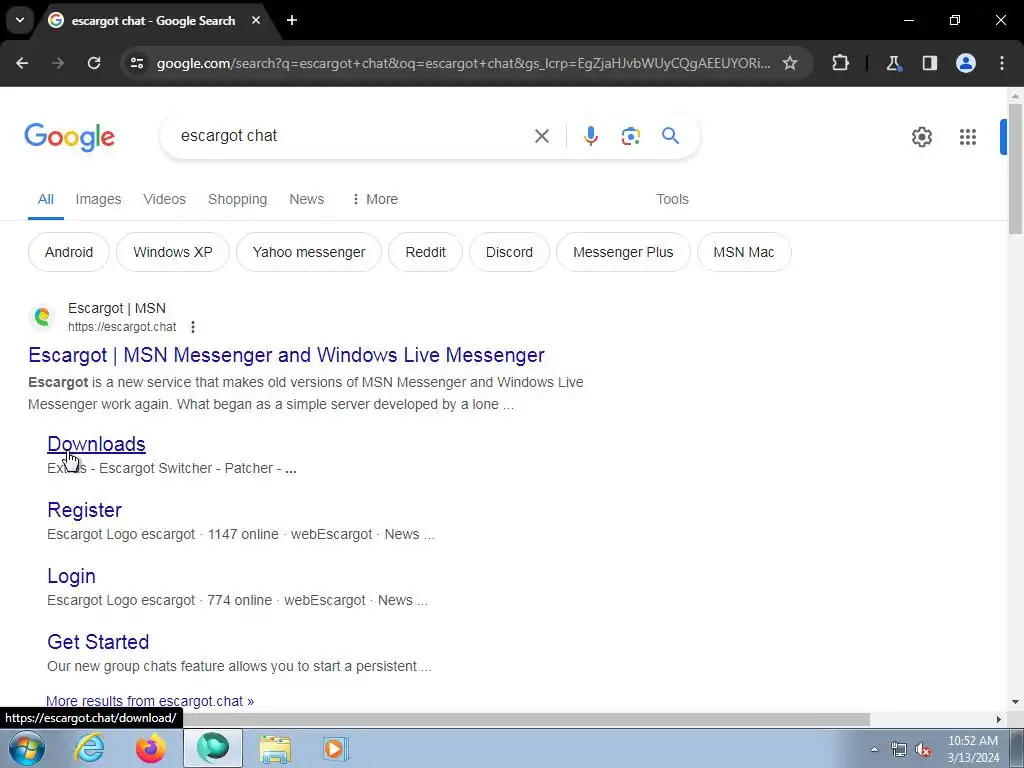The height and width of the screenshot is (768, 1024).
Task: Open the Extensions puzzle icon
Action: coord(840,63)
